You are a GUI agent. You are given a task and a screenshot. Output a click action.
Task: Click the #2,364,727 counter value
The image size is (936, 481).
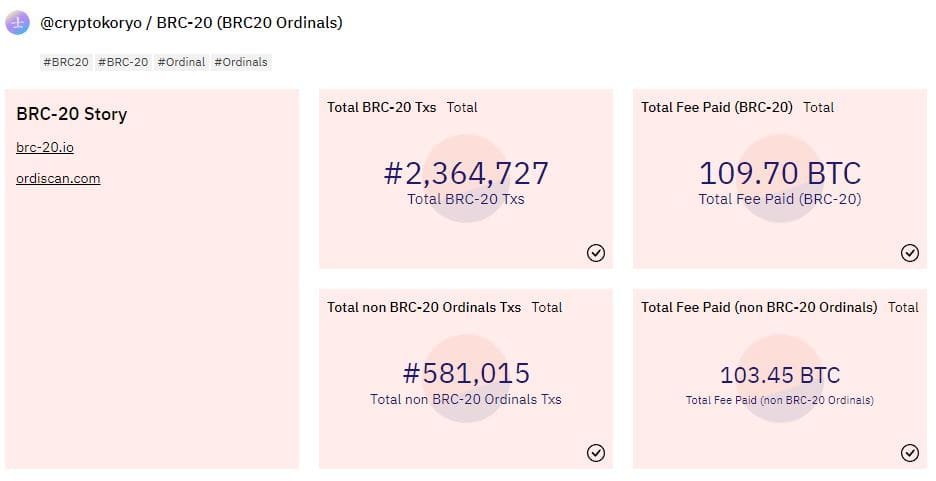466,173
